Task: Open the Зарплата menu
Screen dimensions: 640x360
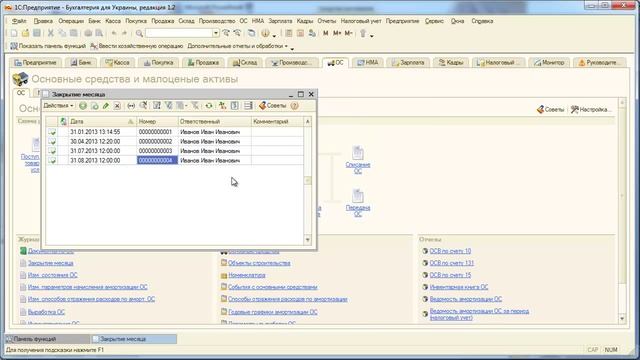Action: (x=280, y=21)
